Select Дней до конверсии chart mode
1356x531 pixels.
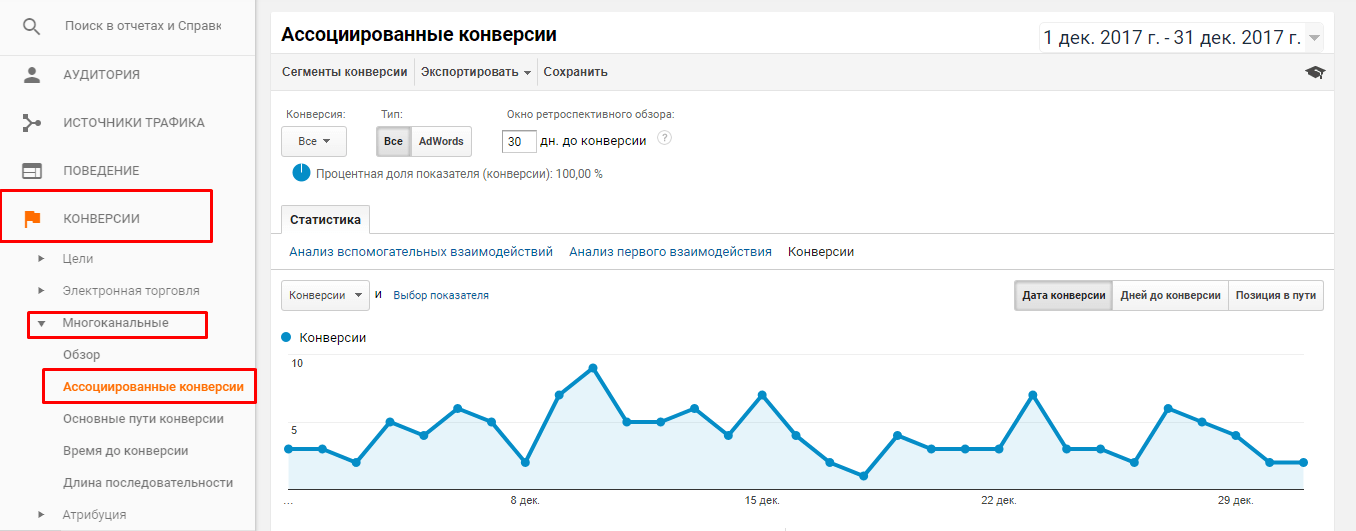1170,296
